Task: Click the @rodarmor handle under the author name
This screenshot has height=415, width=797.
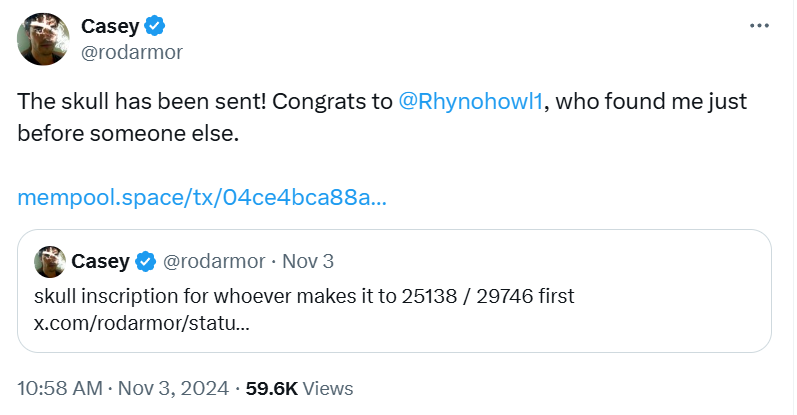Action: click(x=130, y=53)
